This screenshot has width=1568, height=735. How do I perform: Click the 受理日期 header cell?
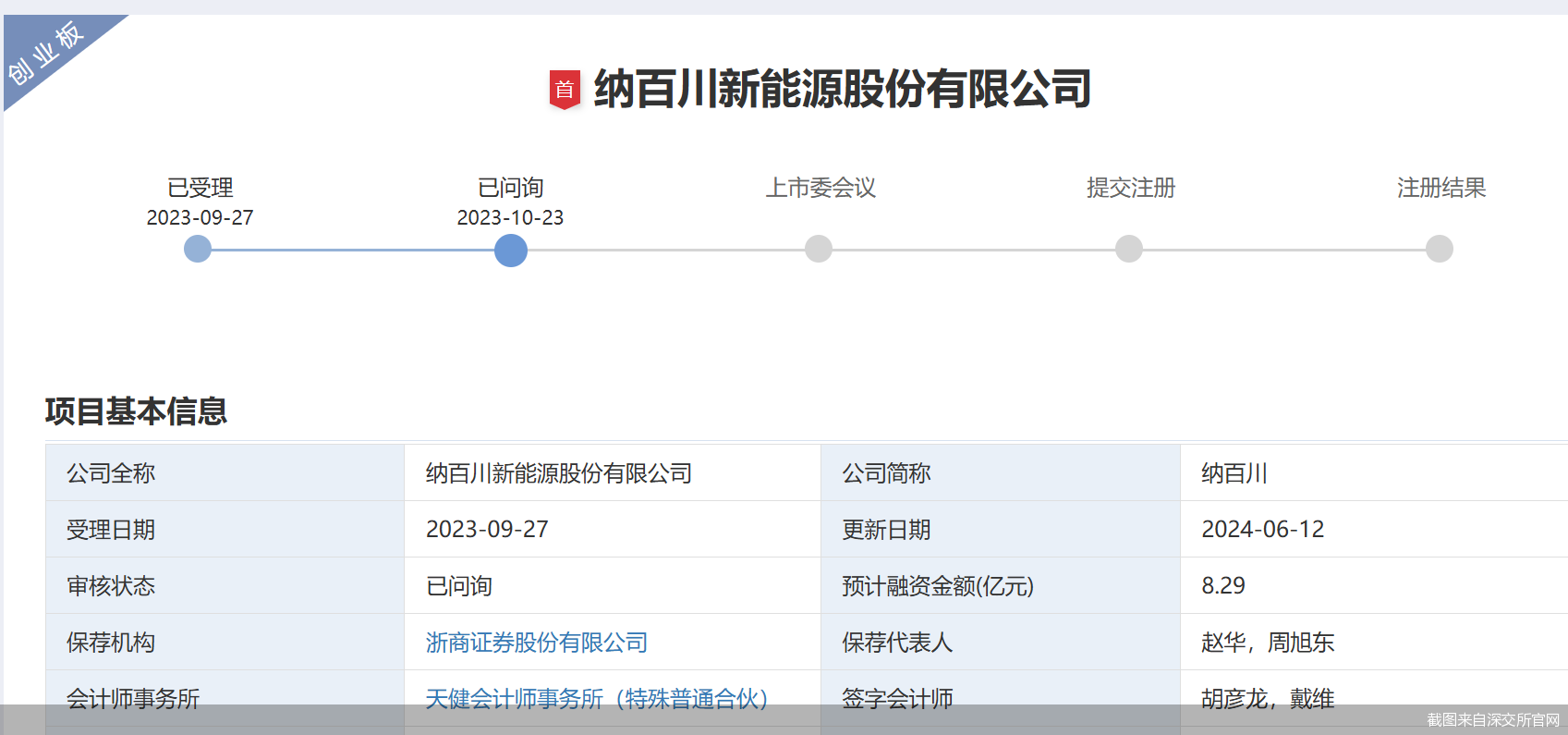[x=225, y=530]
